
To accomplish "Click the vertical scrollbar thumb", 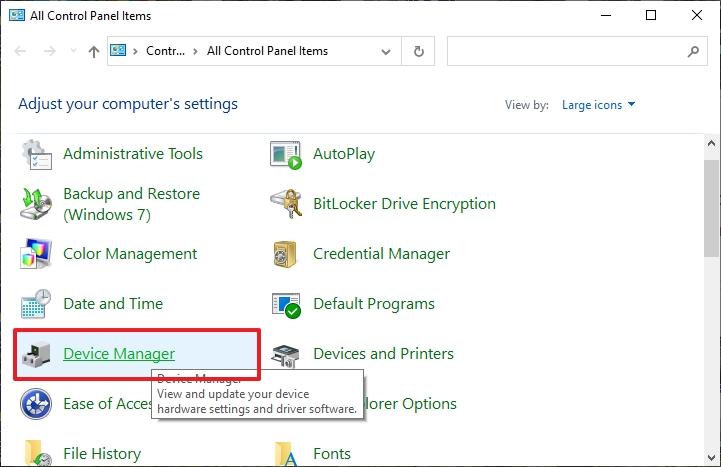I will click(x=712, y=208).
